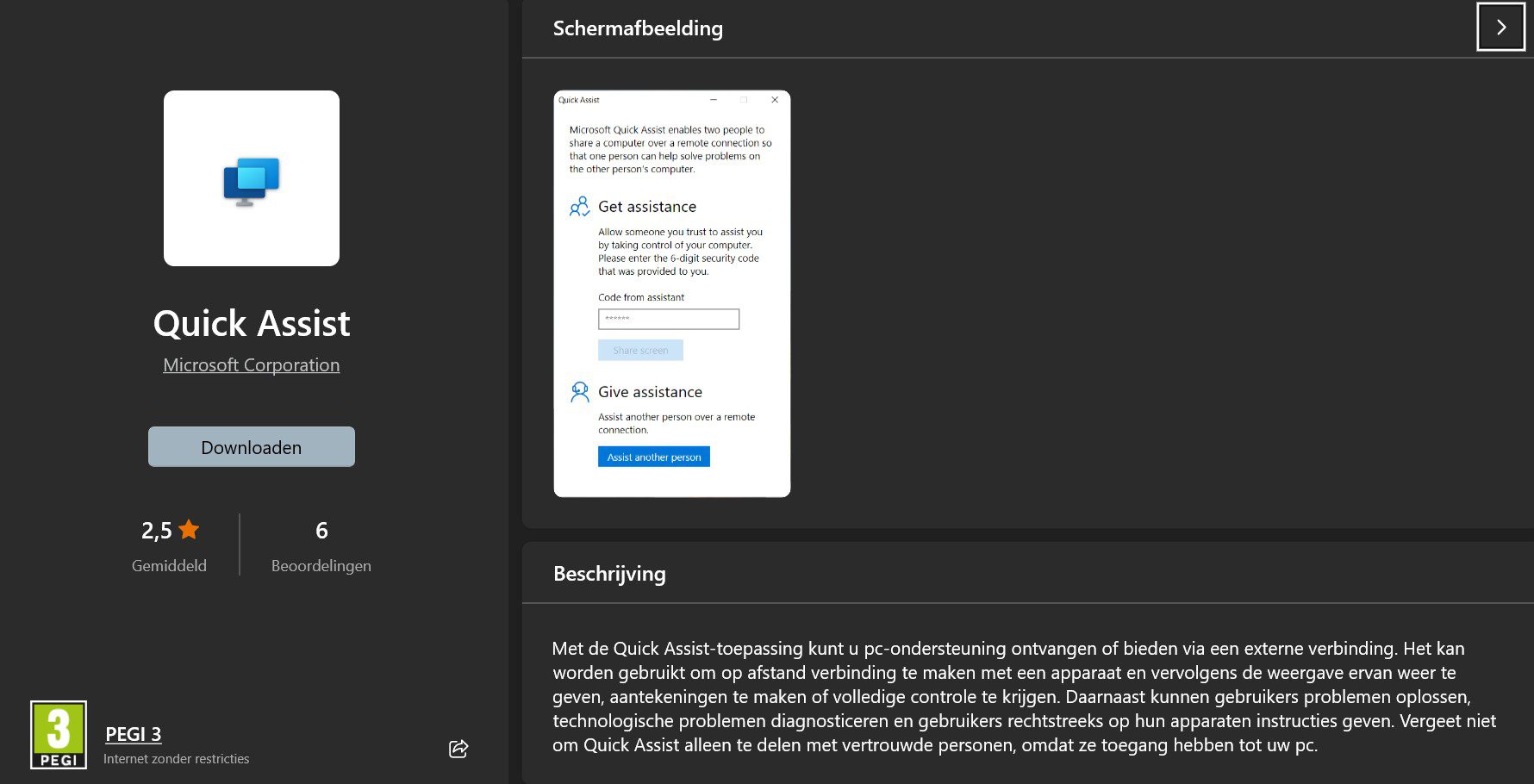Click the Share screen button in preview

point(640,351)
